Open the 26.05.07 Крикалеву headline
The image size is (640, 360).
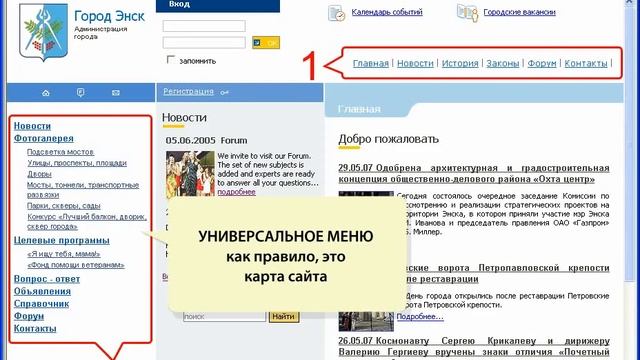(474, 346)
